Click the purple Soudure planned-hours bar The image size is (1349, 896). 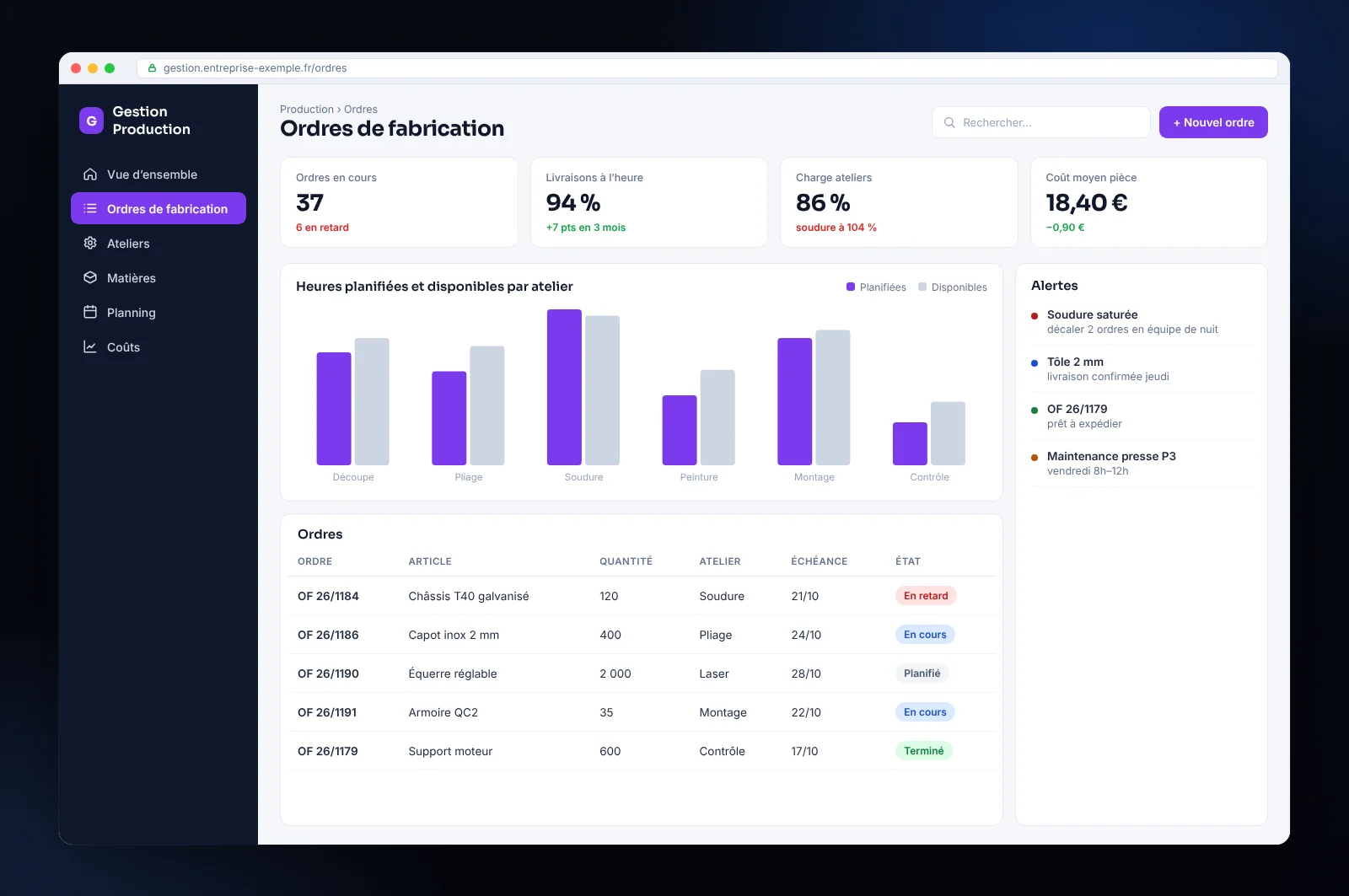[x=564, y=387]
